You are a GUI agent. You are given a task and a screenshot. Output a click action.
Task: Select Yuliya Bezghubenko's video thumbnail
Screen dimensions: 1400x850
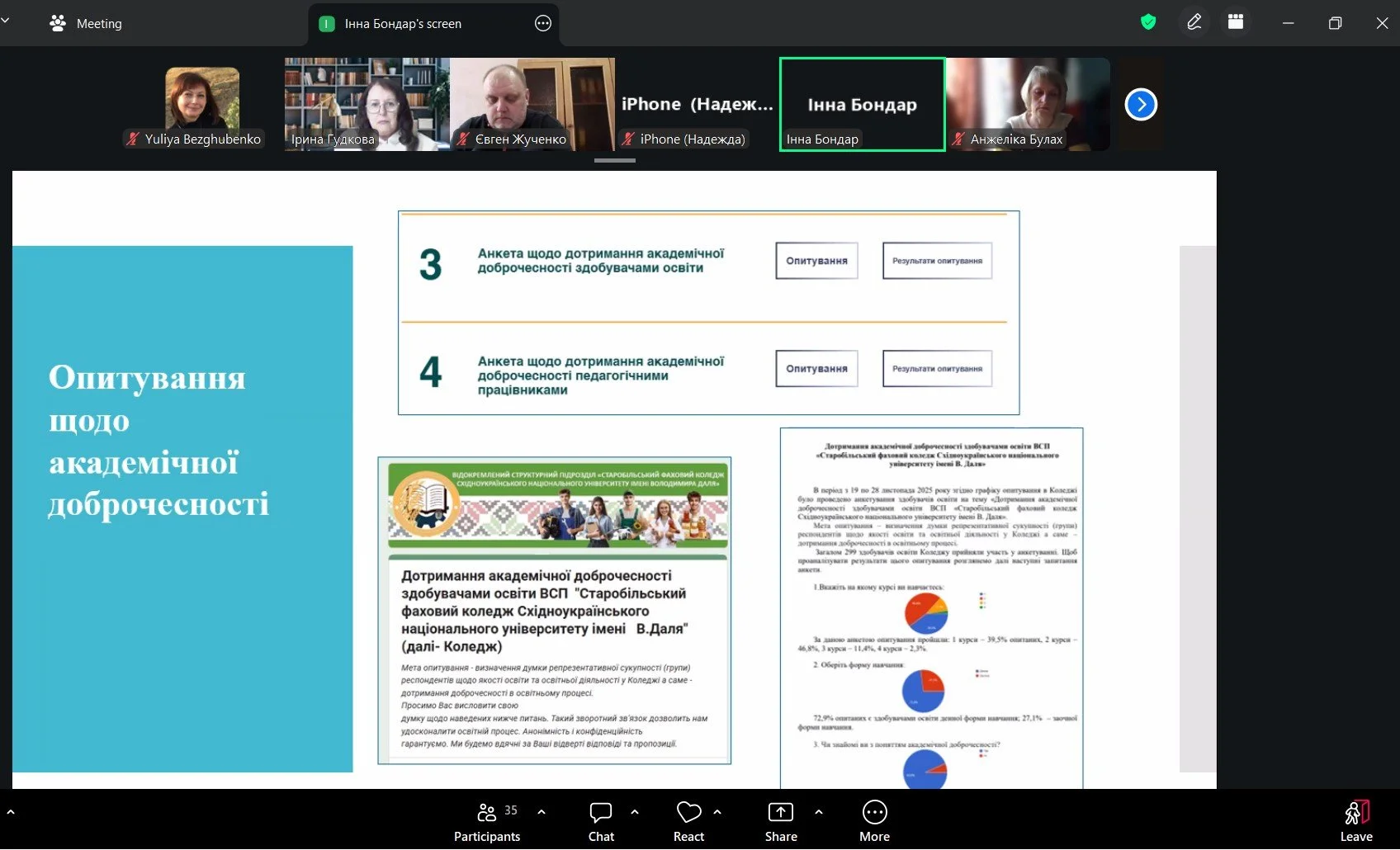click(202, 104)
